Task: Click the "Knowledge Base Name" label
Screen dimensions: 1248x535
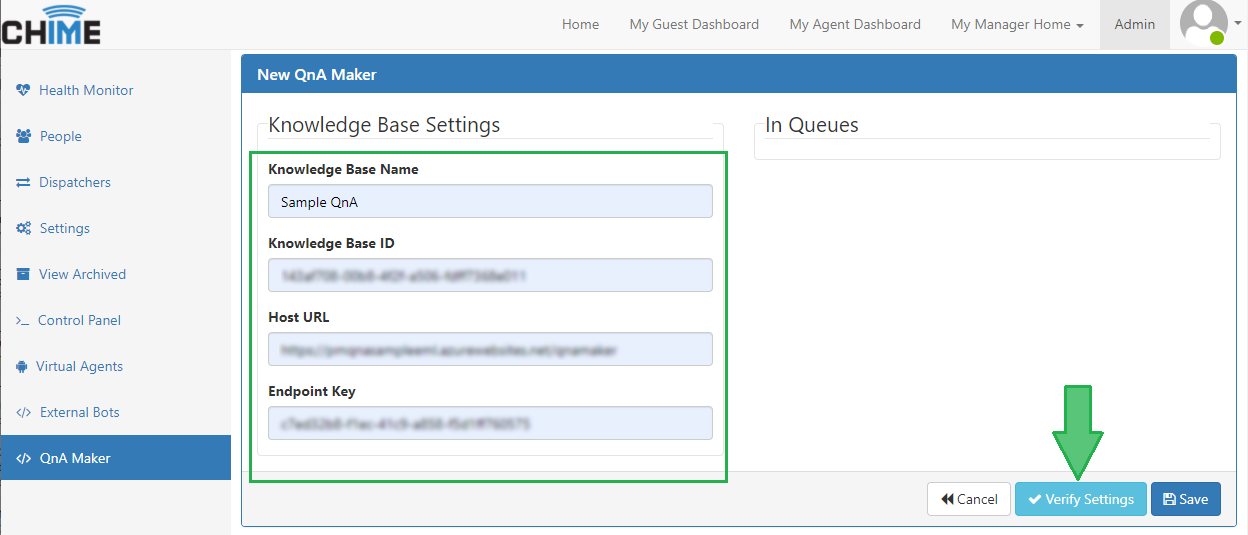Action: click(344, 169)
